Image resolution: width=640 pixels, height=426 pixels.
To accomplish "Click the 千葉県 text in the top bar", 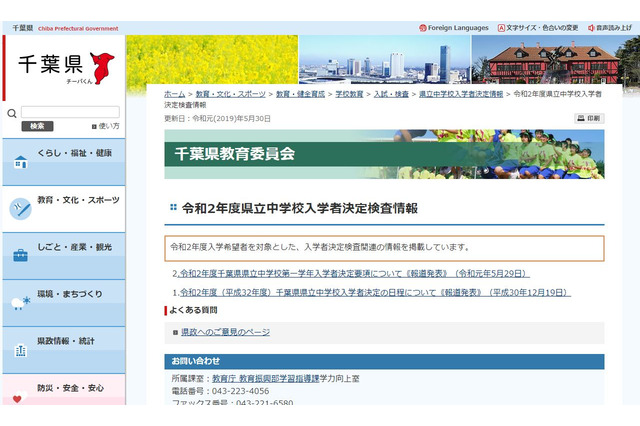I will tap(22, 28).
